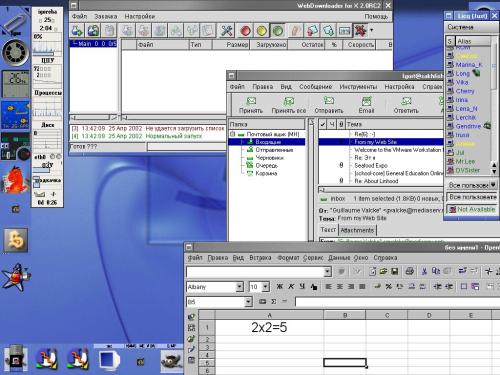The width and height of the screenshot is (500, 375).
Task: Click the Open file folder icon in OpenOffice
Action: pyautogui.click(x=383, y=271)
